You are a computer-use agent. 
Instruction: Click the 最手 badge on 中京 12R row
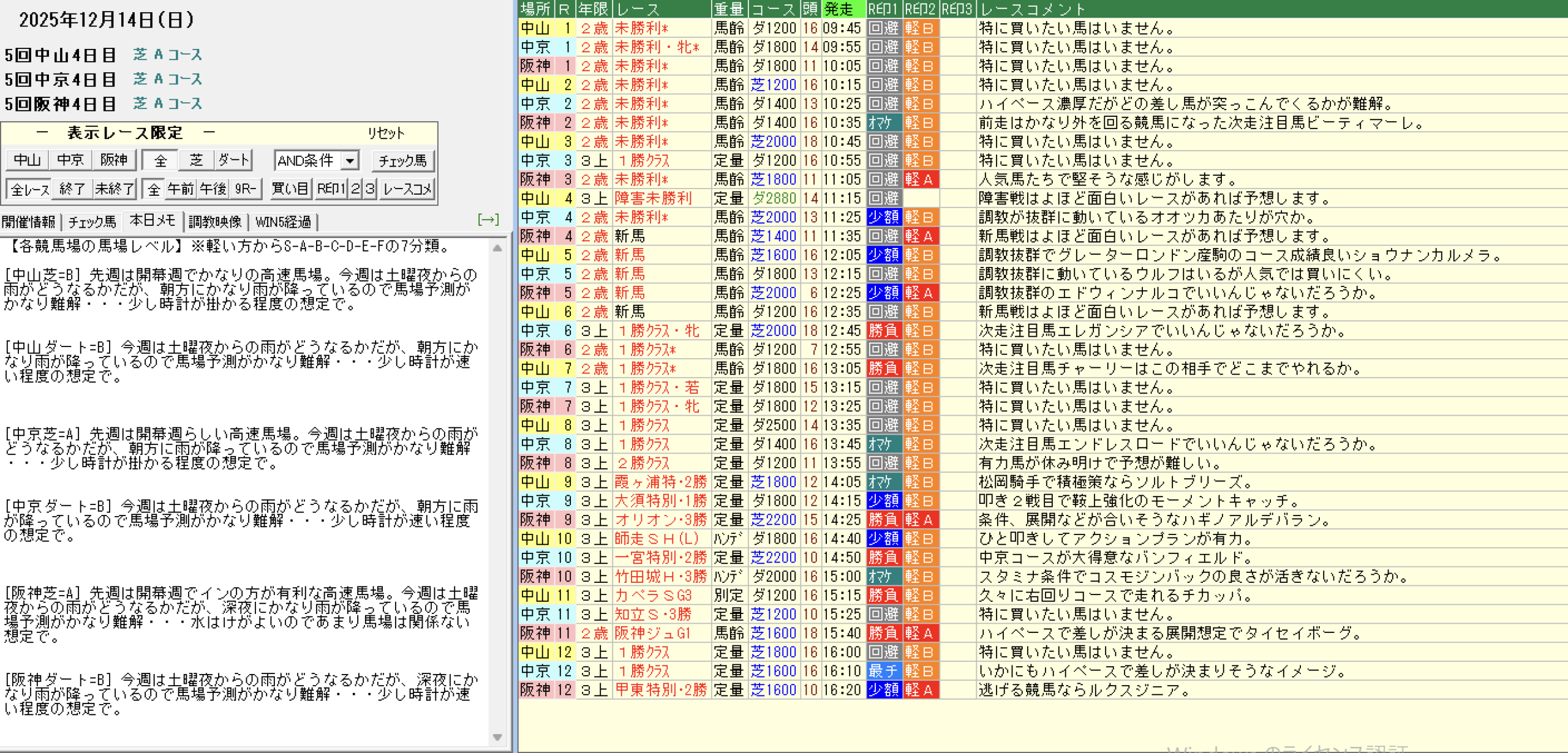coord(883,671)
